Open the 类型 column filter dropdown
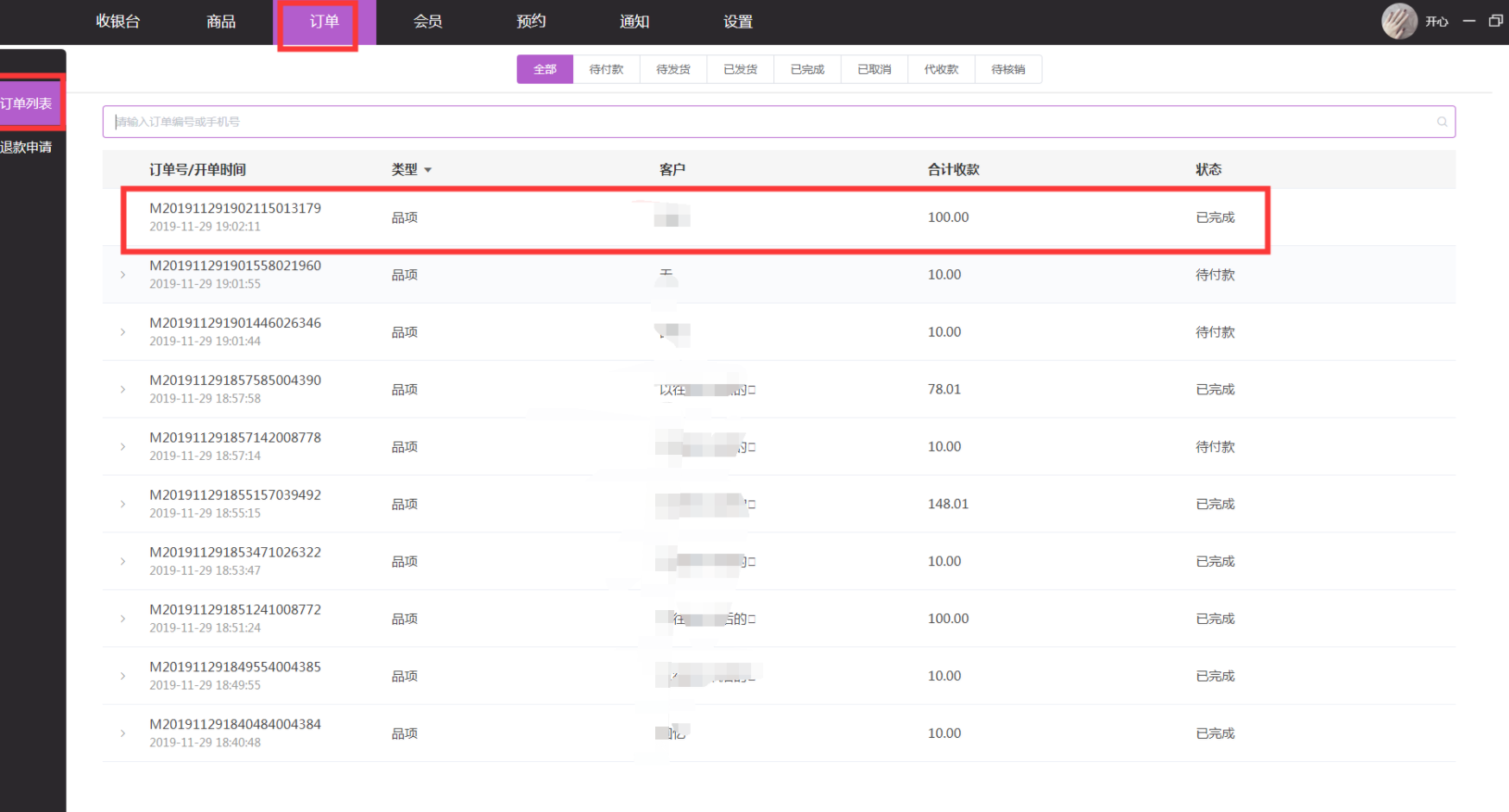This screenshot has height=812, width=1509. [x=427, y=170]
